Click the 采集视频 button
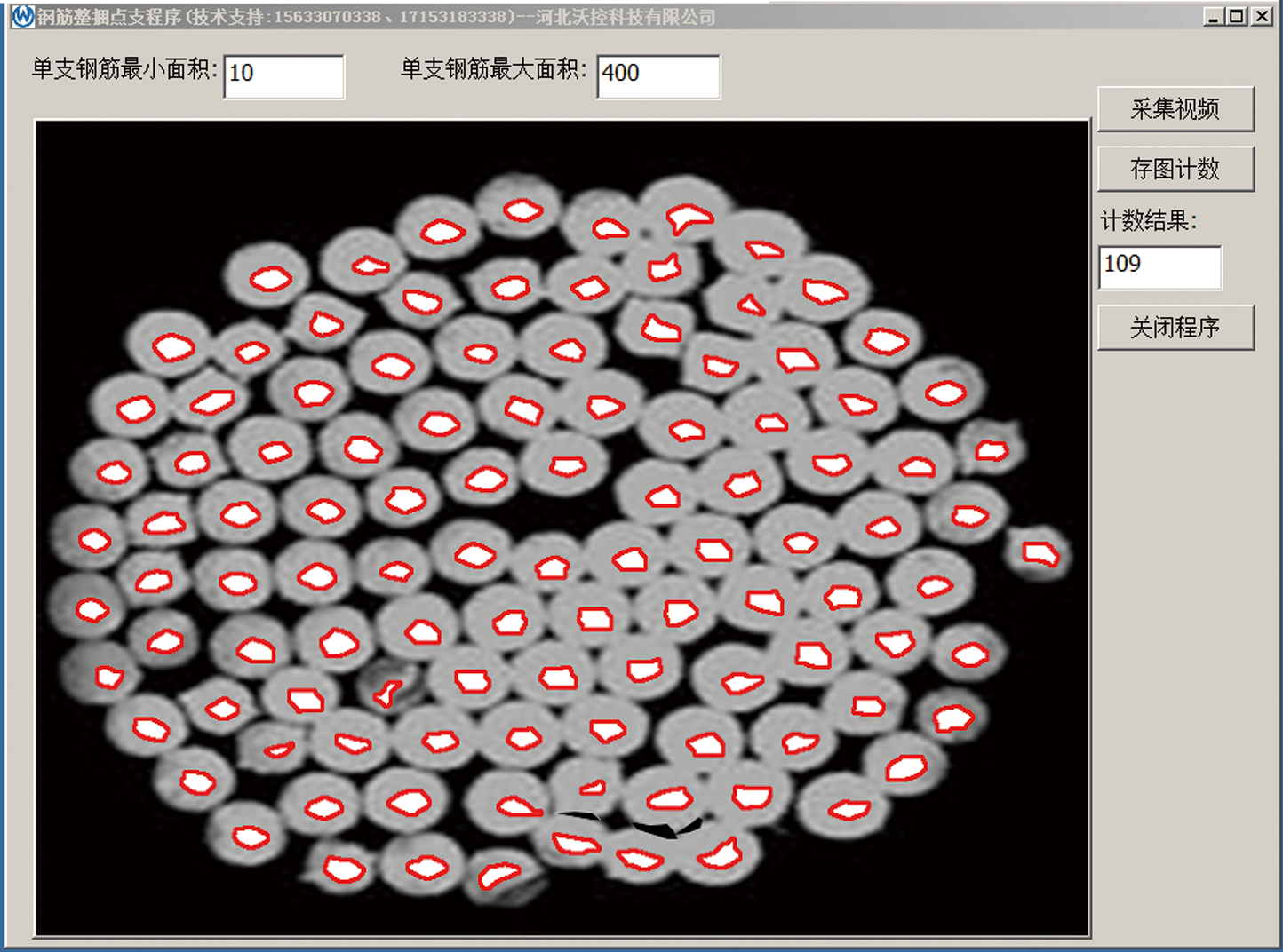 point(1175,109)
